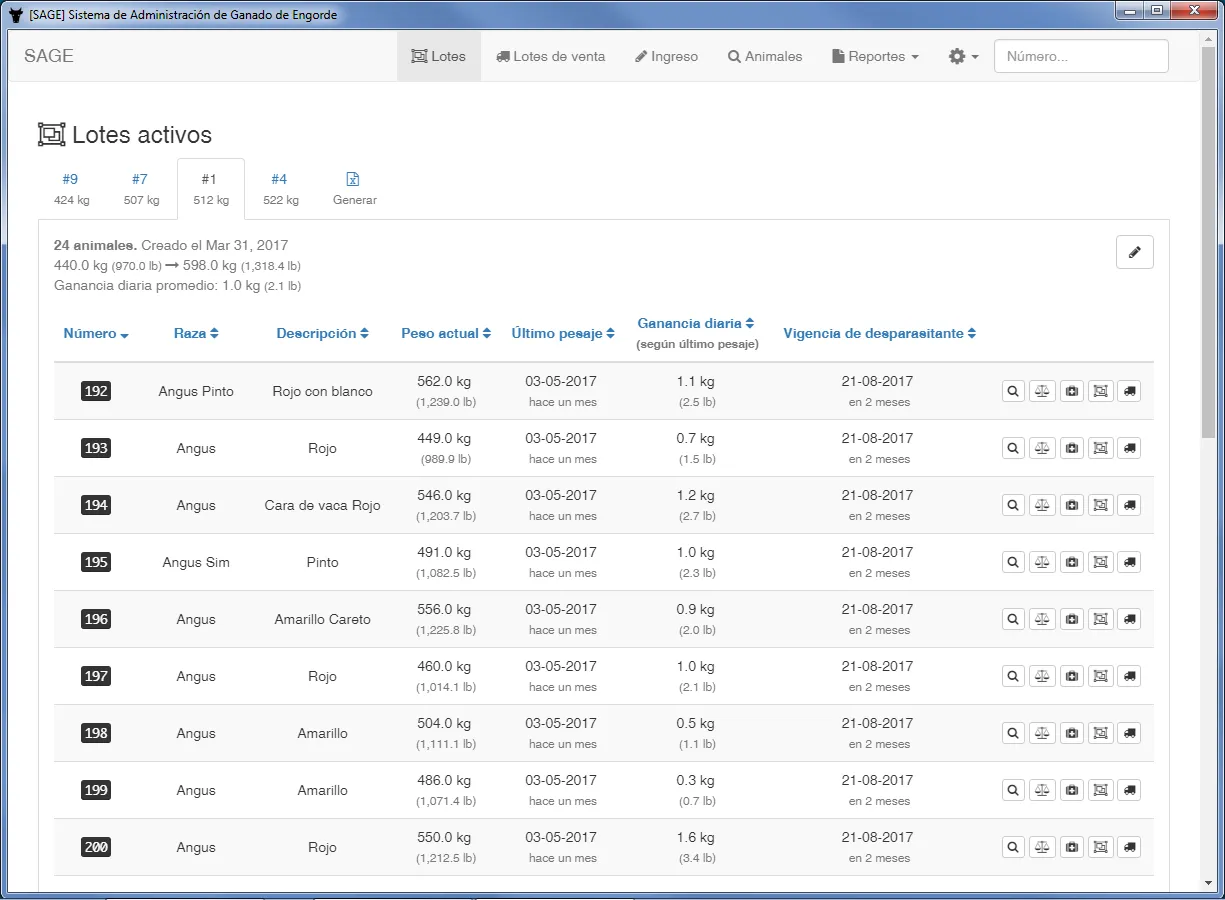1225x900 pixels.
Task: Sort table by Número column
Action: [95, 334]
